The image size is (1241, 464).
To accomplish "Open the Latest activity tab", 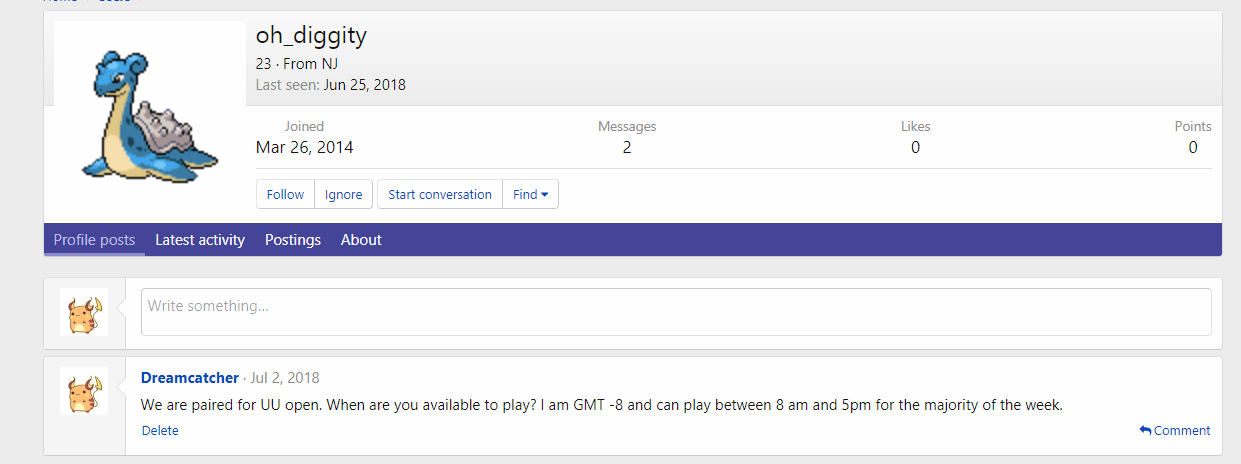I will (x=200, y=240).
